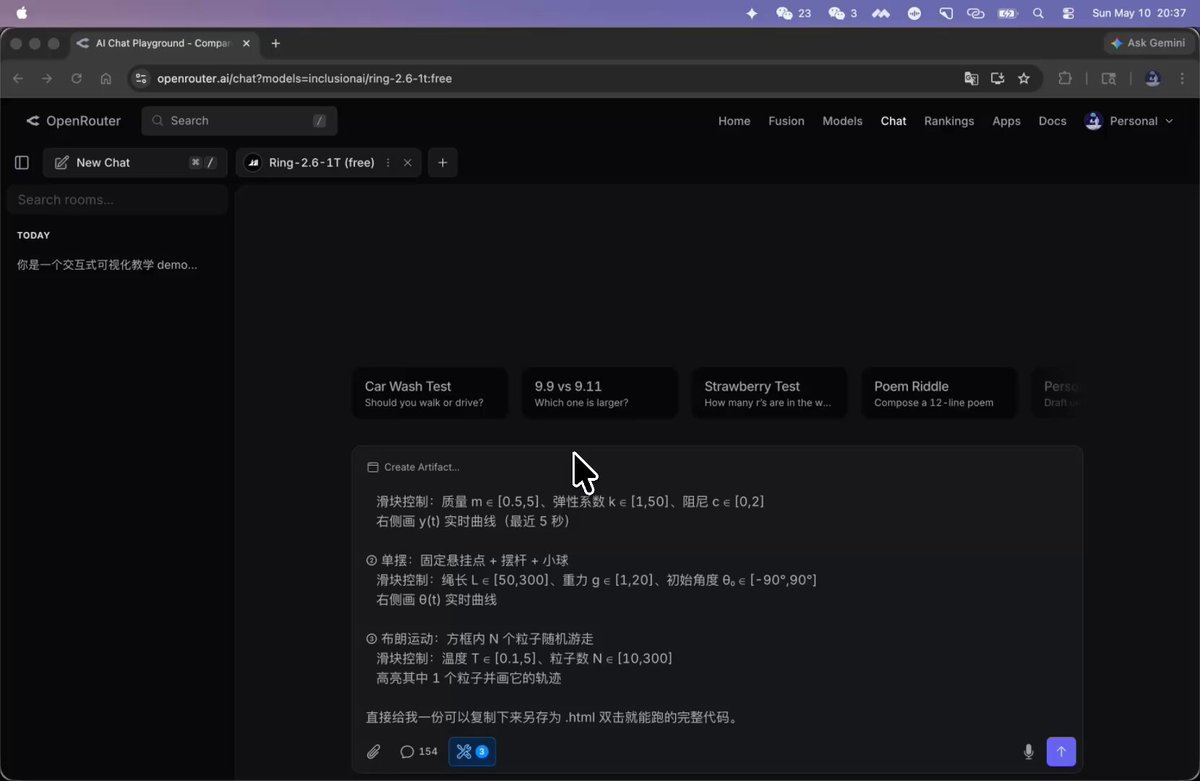Open the existing chat room in sidebar
1200x781 pixels.
[107, 265]
